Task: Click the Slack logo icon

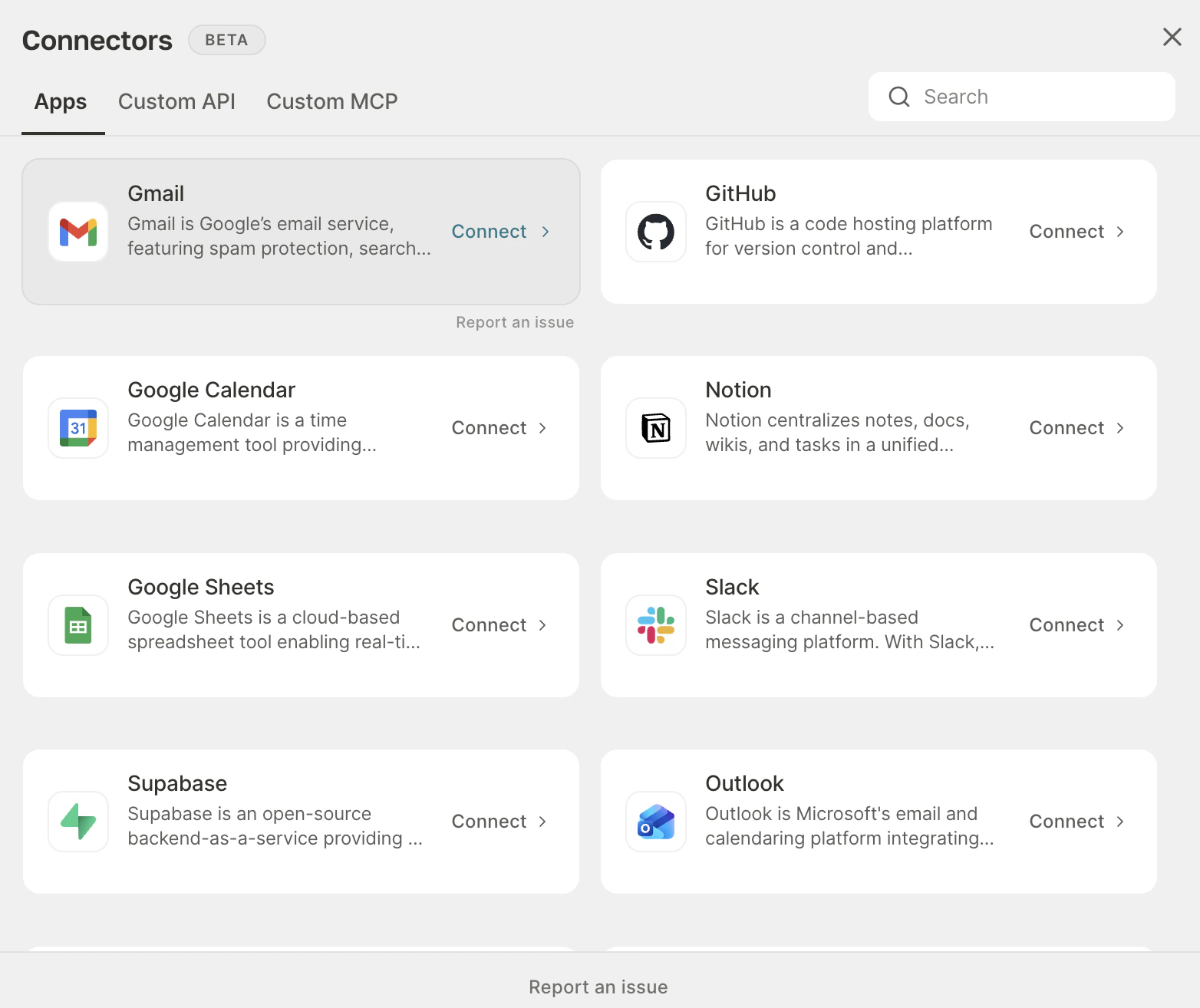Action: [656, 625]
